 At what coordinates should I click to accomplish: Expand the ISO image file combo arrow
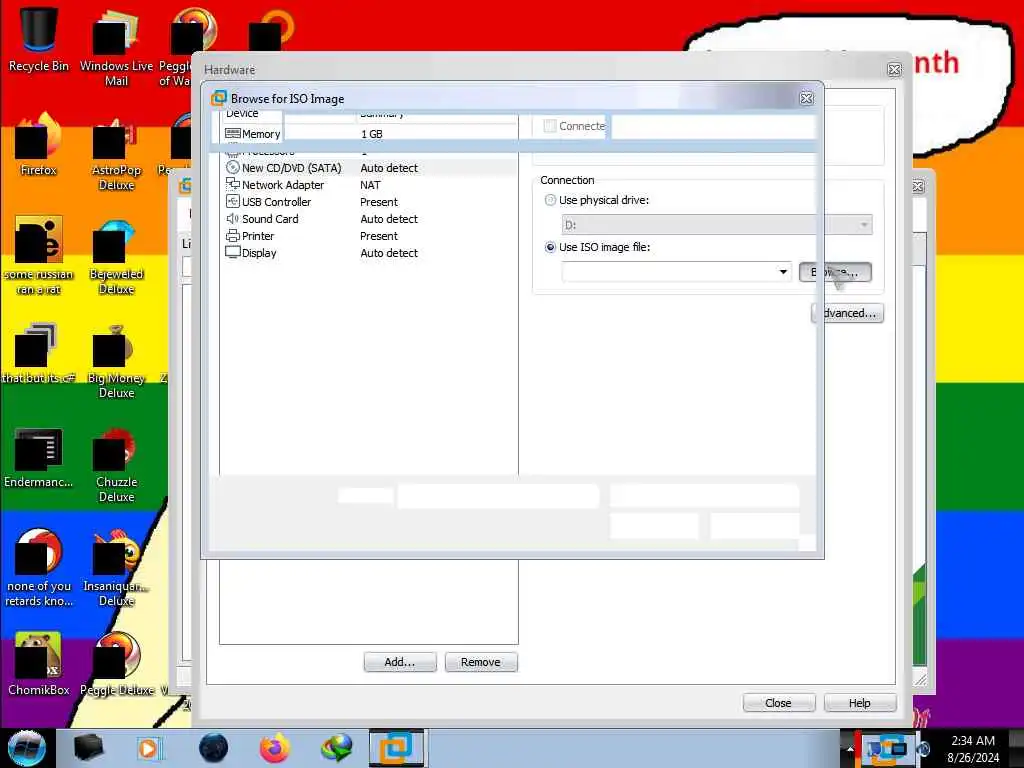(783, 272)
